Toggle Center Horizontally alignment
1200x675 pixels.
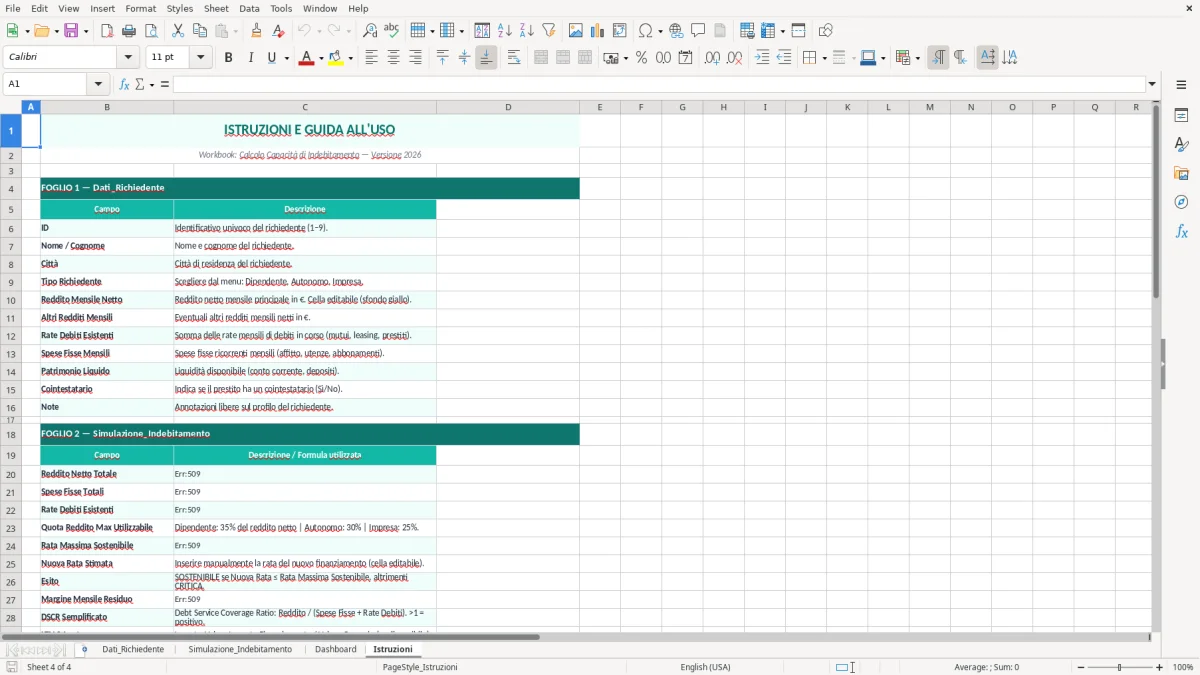click(x=393, y=58)
